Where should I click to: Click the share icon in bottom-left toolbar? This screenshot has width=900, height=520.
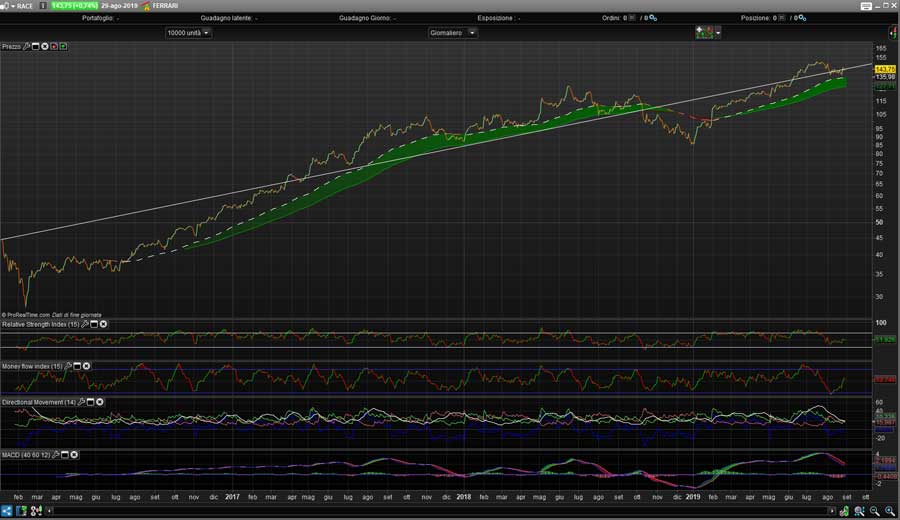pyautogui.click(x=7, y=511)
